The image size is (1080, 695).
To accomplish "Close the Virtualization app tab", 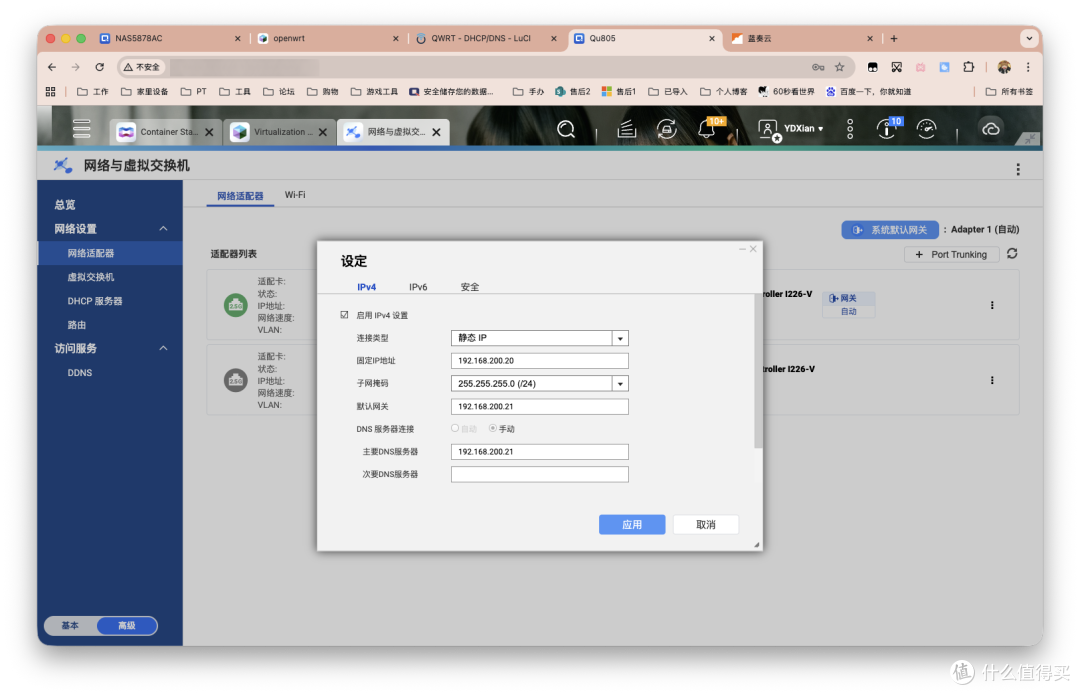I will point(323,132).
